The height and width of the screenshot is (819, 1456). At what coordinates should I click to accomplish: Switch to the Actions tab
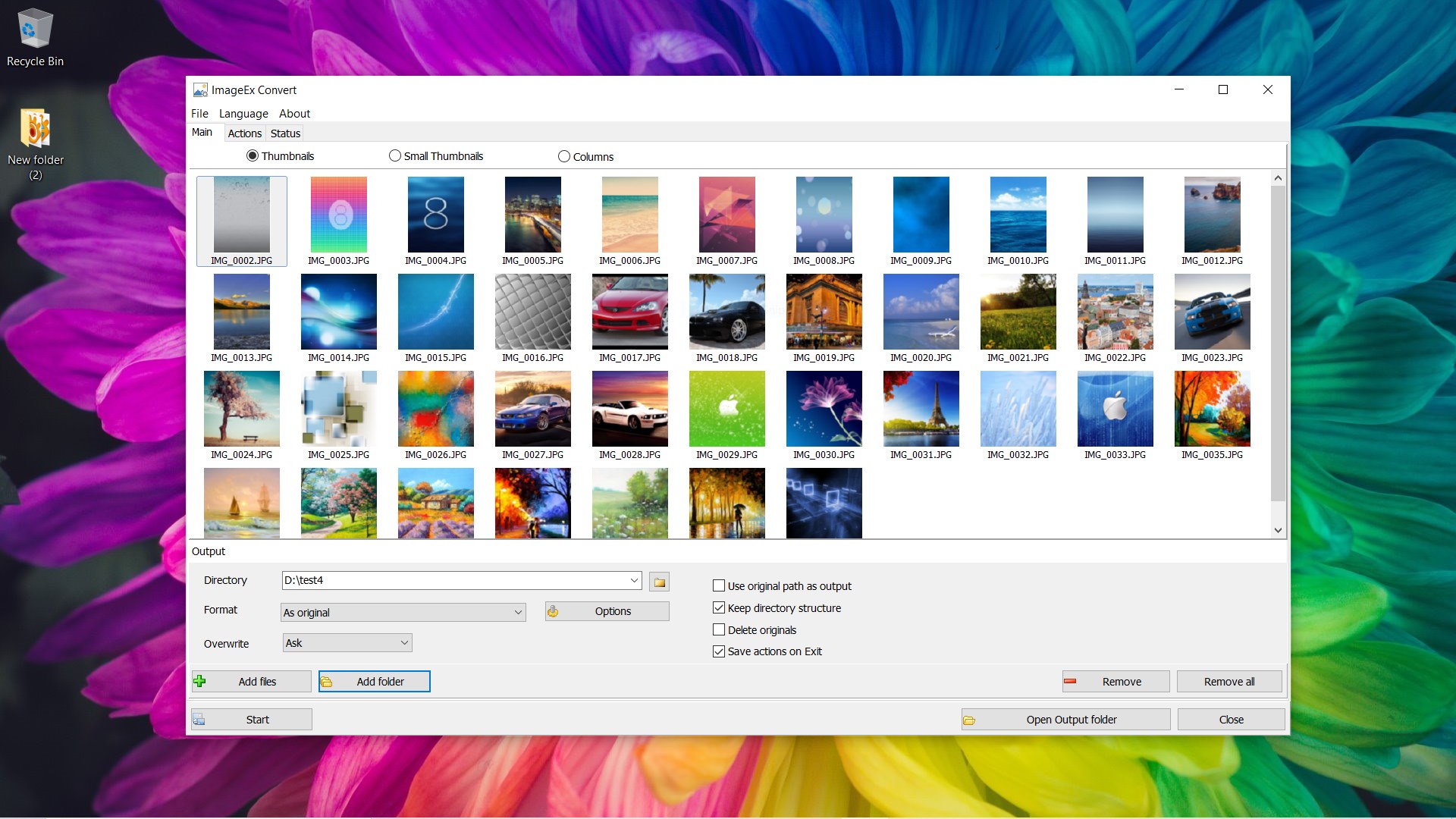[244, 133]
